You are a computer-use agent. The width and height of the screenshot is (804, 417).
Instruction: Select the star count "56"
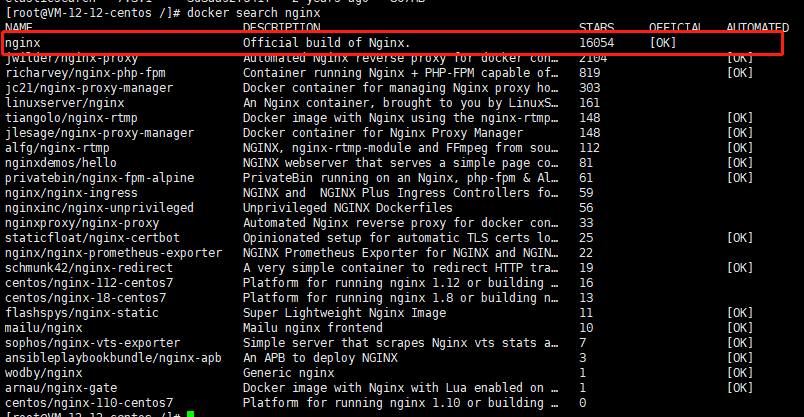point(586,208)
